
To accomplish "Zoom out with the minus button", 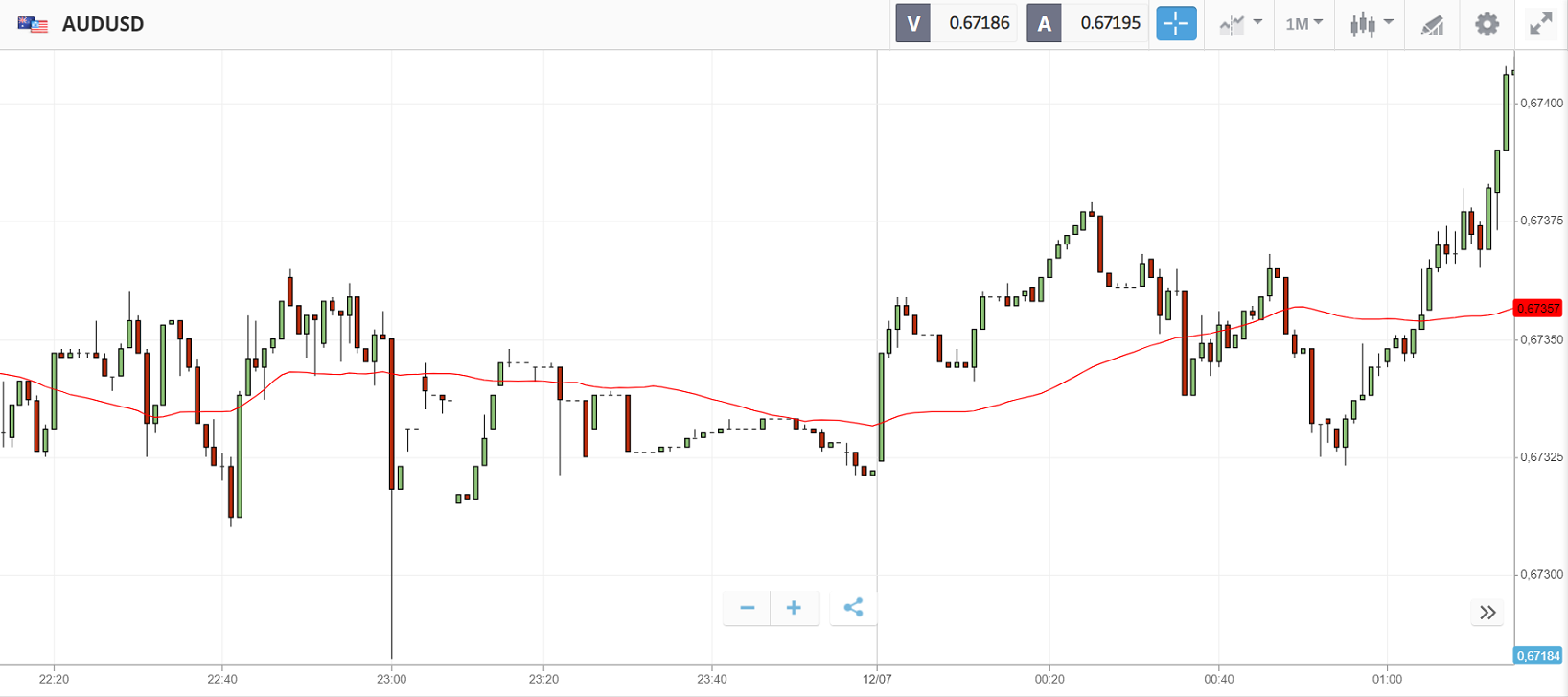I will 748,608.
